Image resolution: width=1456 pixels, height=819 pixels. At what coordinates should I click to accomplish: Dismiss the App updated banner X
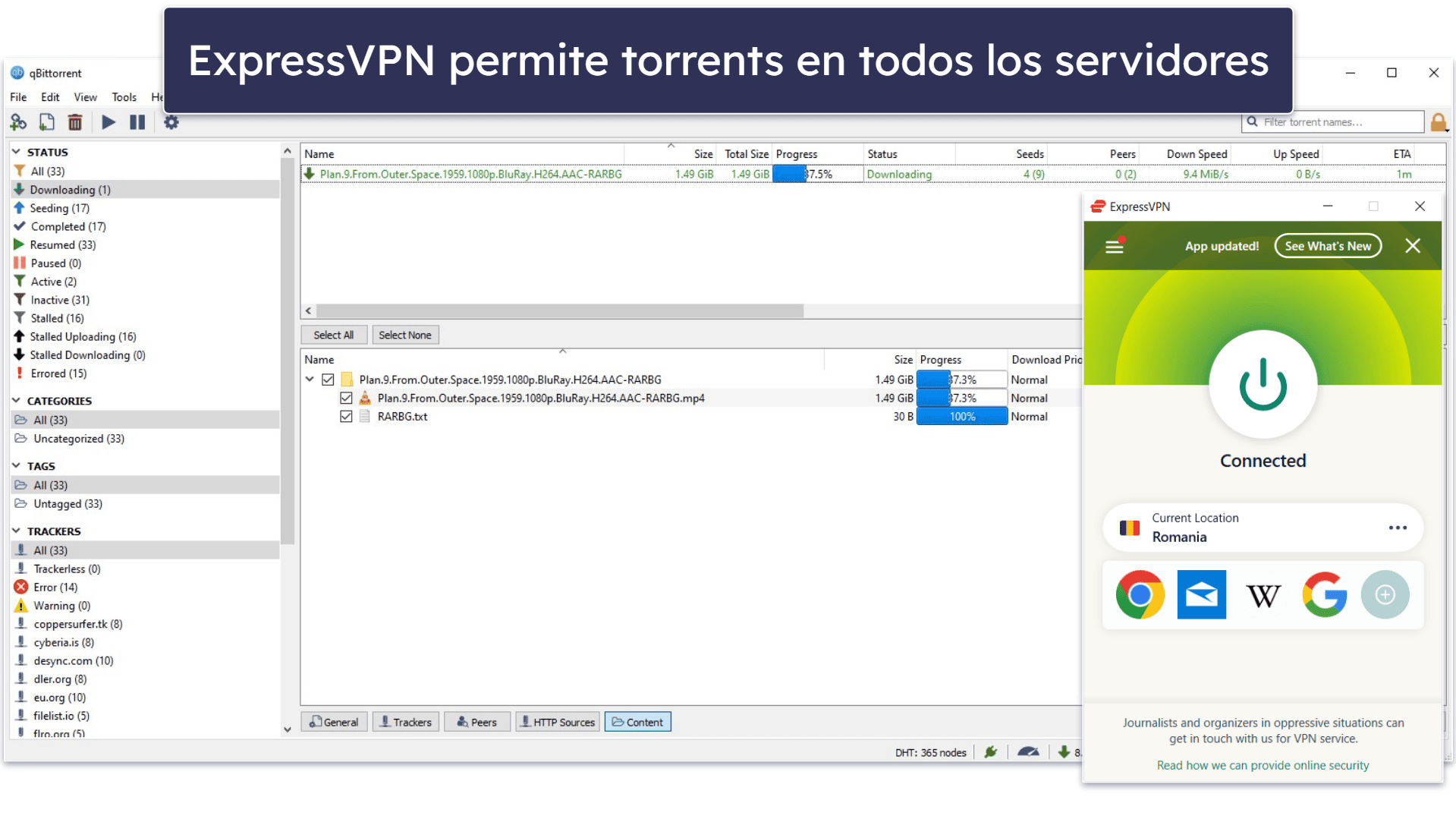[1412, 246]
